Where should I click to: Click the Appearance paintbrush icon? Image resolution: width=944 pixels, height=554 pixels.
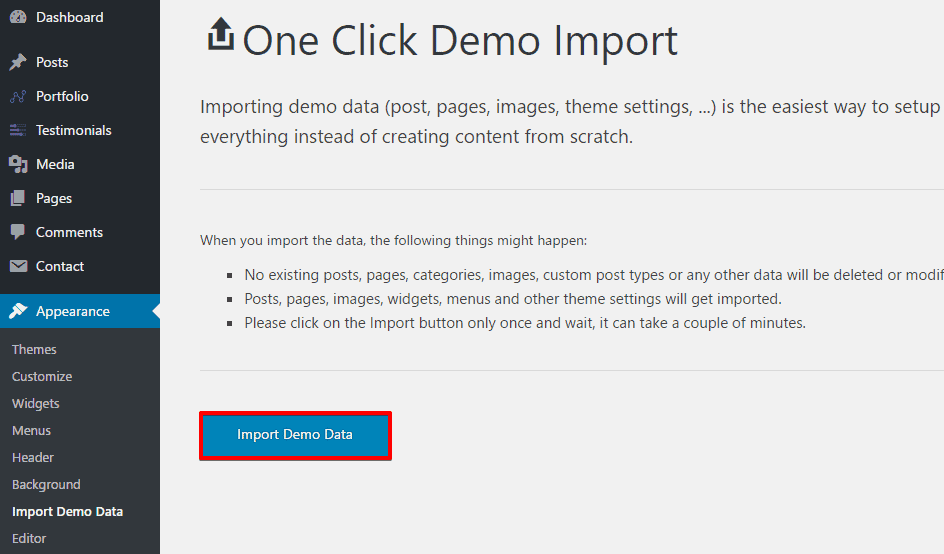[18, 311]
